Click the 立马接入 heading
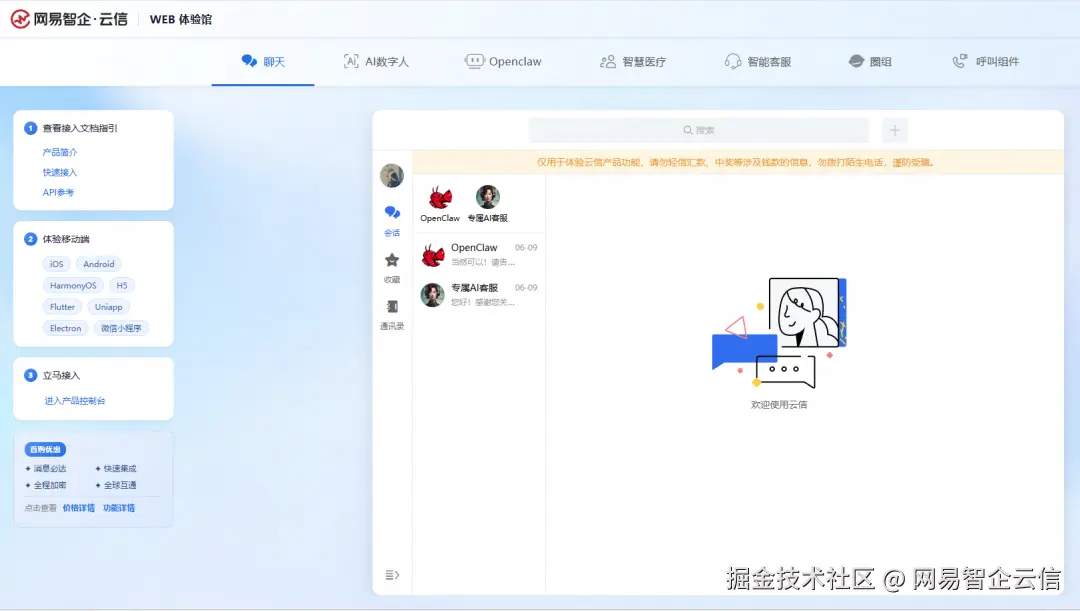Screen dimensions: 1080x611 pyautogui.click(x=61, y=375)
